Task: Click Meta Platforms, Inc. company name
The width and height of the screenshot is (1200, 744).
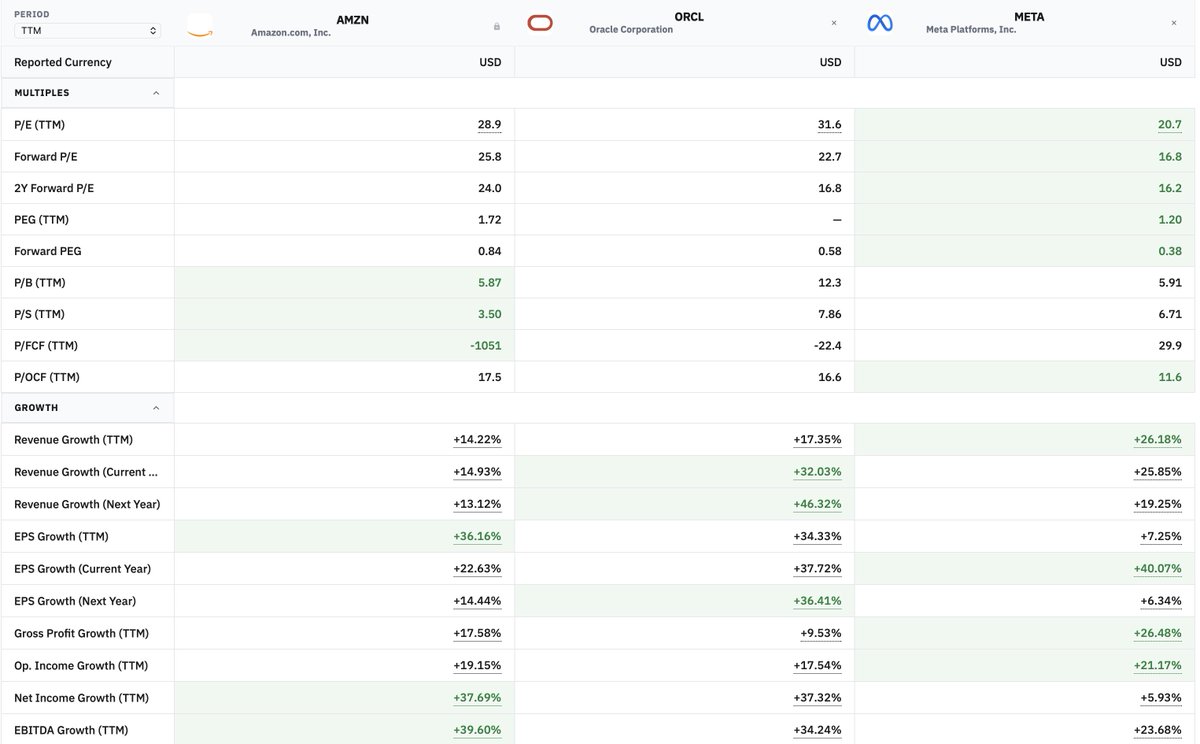Action: 971,30
